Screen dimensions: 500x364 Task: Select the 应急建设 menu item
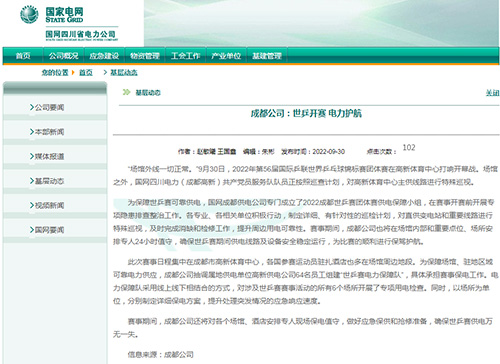coord(104,56)
